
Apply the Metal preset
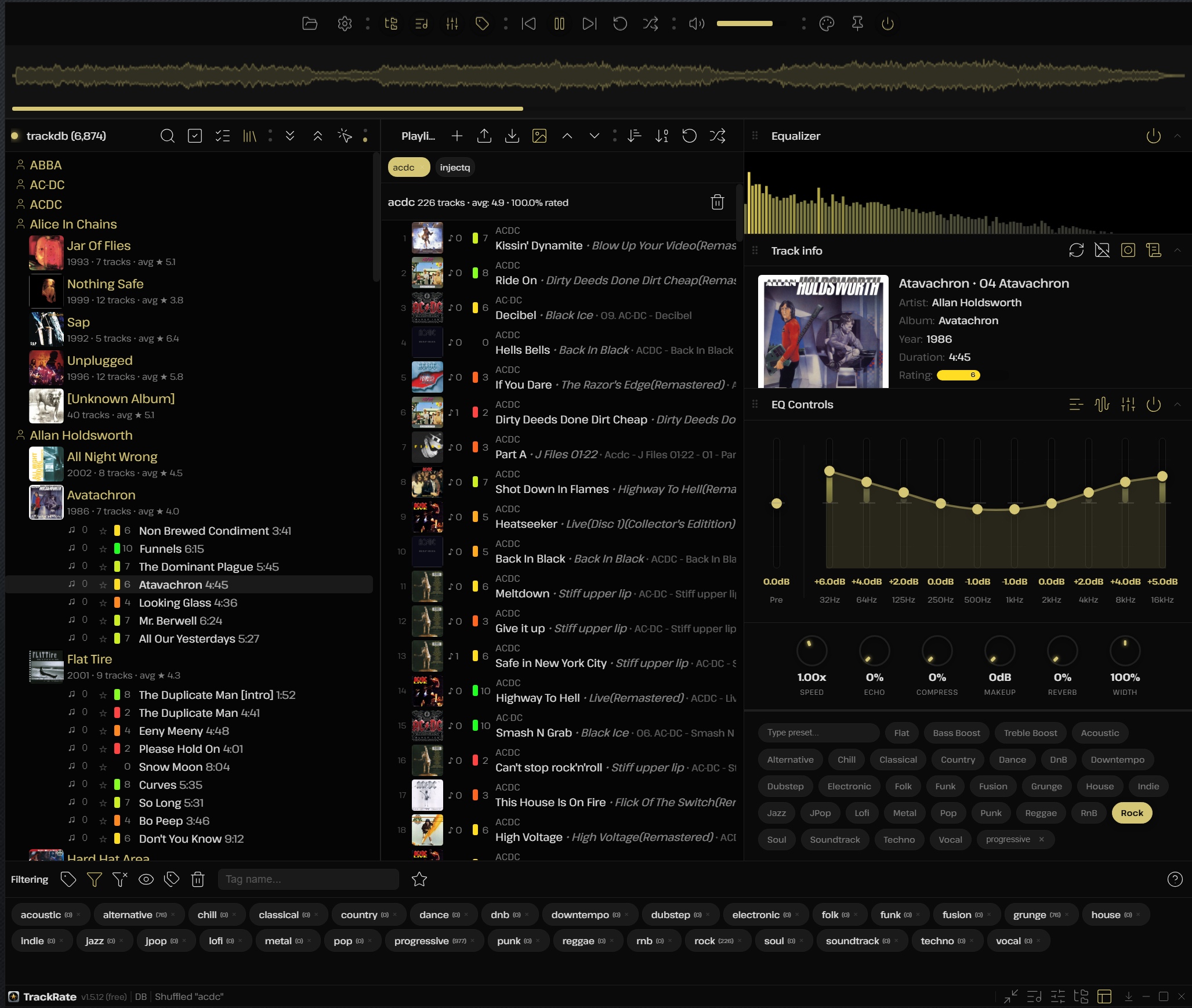[904, 813]
